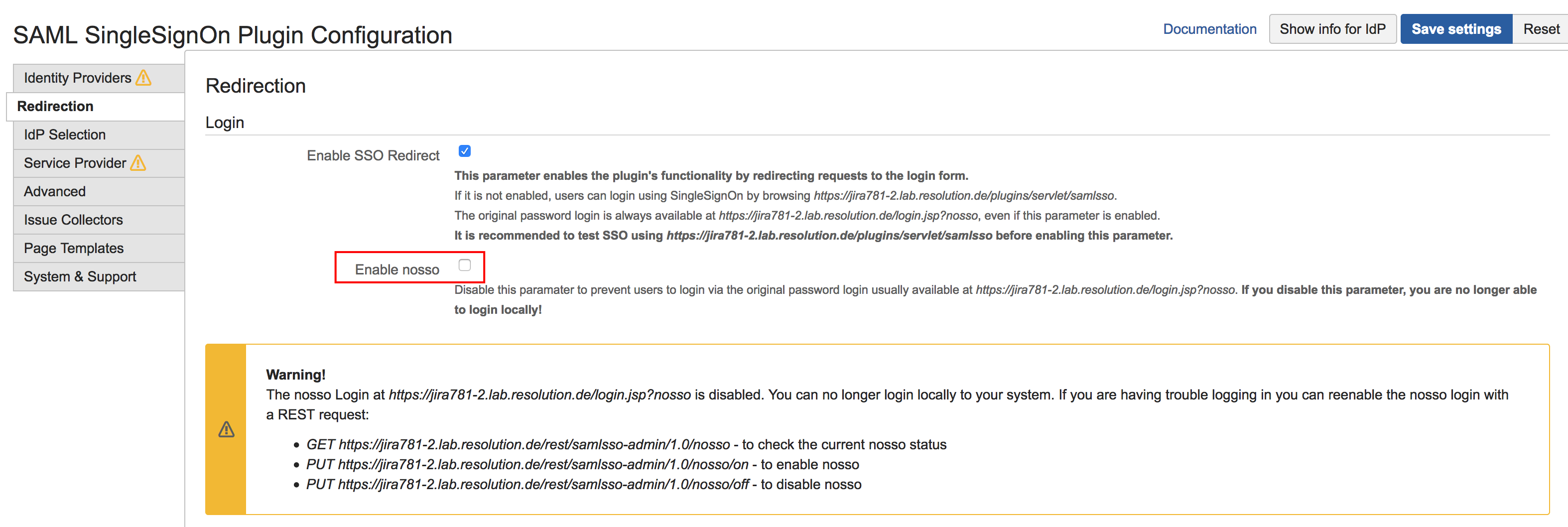
Task: Click the Enable SSO Redirect label
Action: [x=373, y=156]
